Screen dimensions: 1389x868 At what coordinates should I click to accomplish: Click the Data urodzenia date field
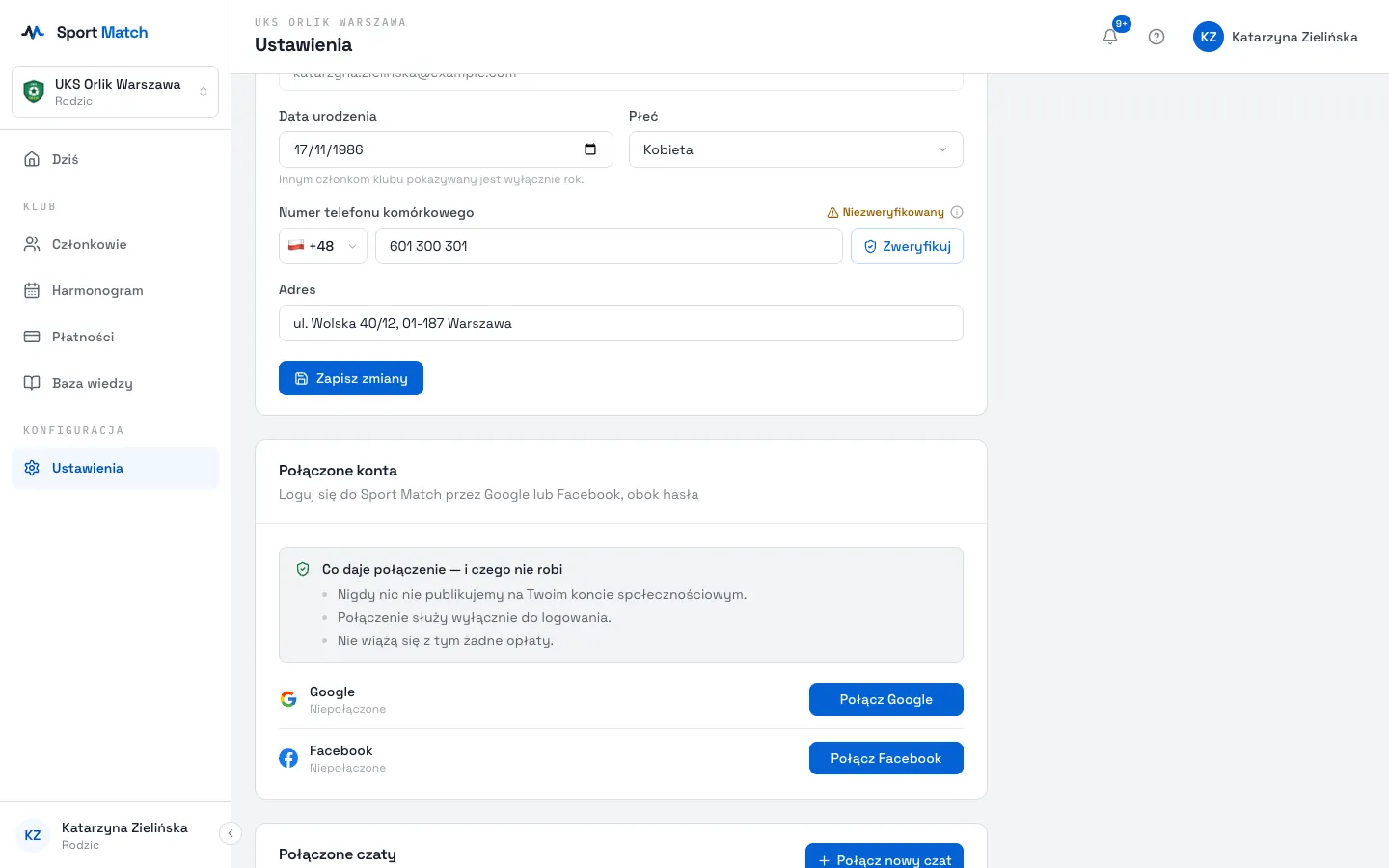click(x=446, y=149)
